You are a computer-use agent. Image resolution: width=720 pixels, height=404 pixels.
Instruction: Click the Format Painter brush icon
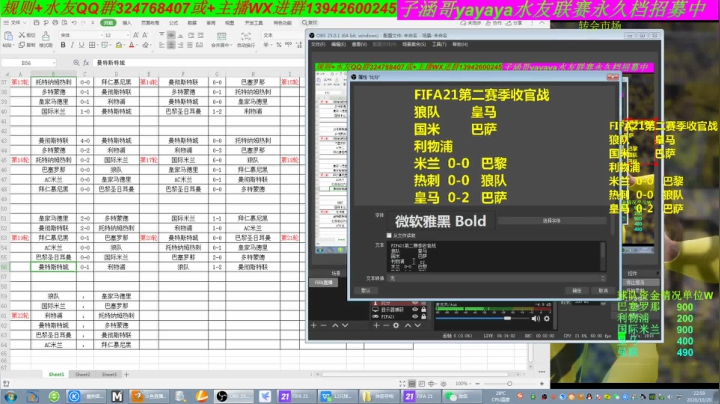(x=46, y=36)
